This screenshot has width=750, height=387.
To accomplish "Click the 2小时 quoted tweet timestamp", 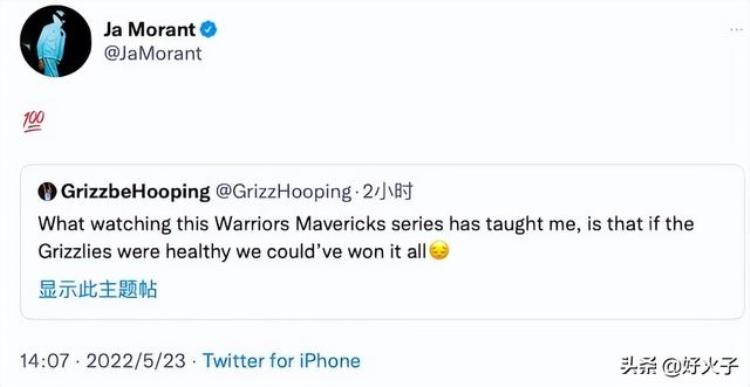I will [x=388, y=192].
